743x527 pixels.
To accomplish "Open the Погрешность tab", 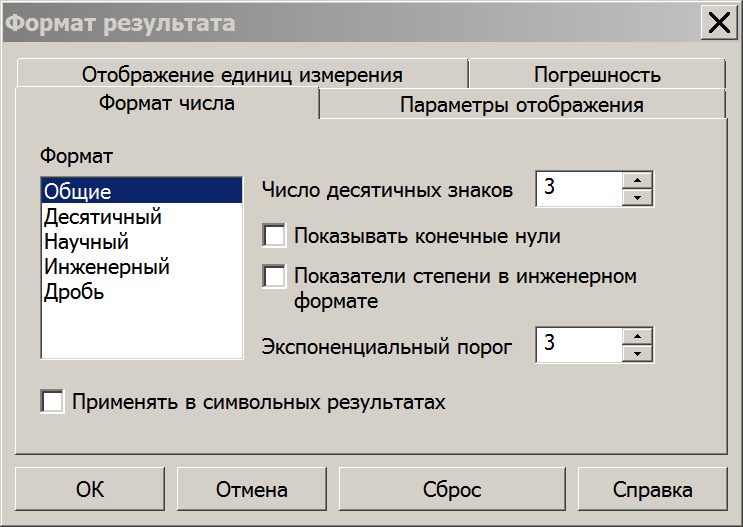I will click(597, 74).
